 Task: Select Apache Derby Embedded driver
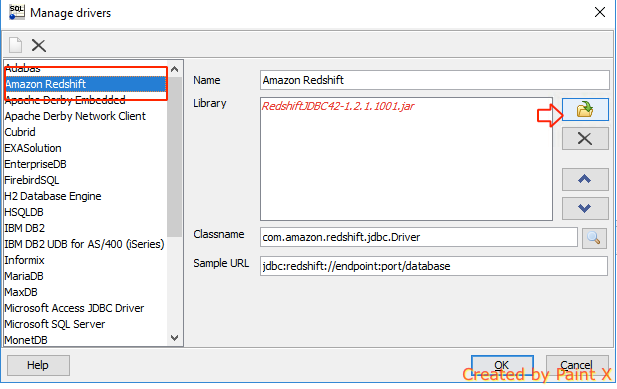[x=85, y=100]
